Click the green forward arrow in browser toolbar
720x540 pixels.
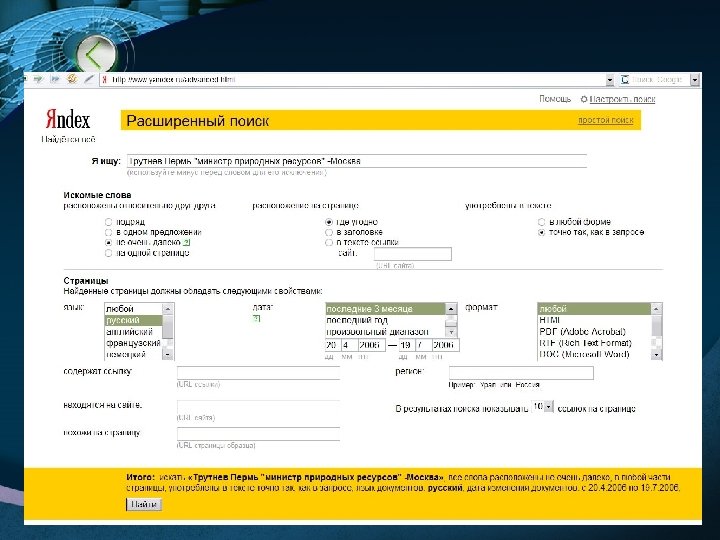pos(39,79)
